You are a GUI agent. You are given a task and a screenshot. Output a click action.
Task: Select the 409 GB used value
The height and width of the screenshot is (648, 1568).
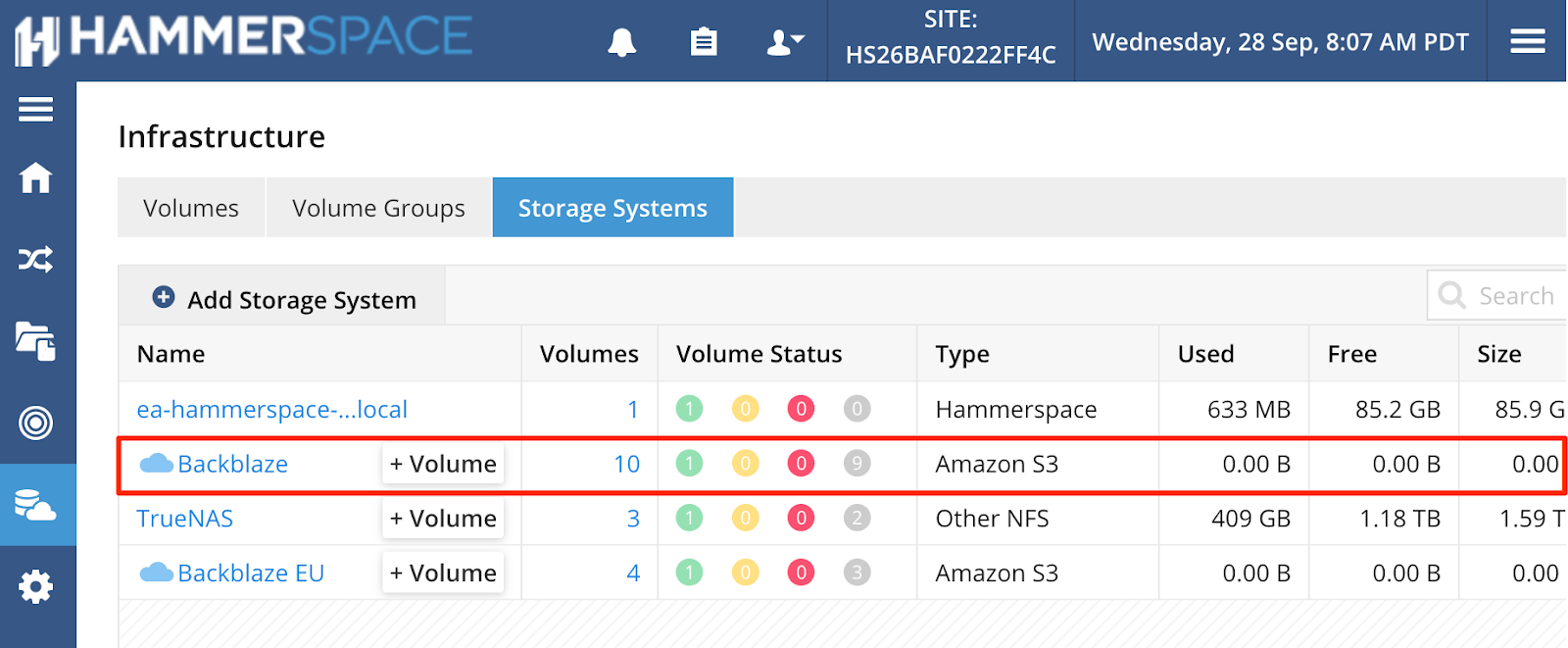pos(1250,519)
